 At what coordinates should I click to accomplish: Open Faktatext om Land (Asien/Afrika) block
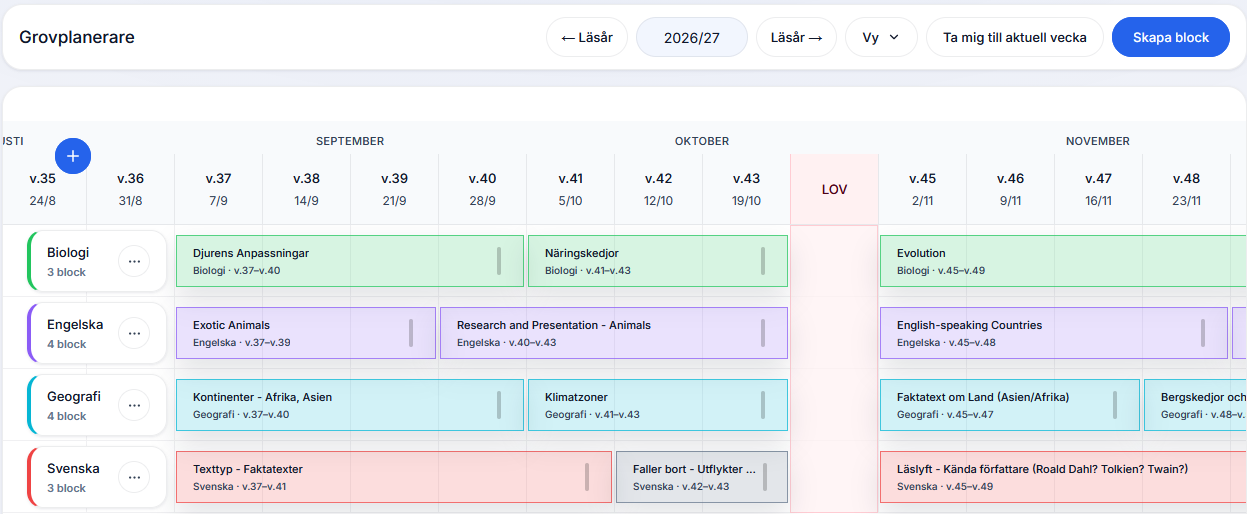(1010, 405)
